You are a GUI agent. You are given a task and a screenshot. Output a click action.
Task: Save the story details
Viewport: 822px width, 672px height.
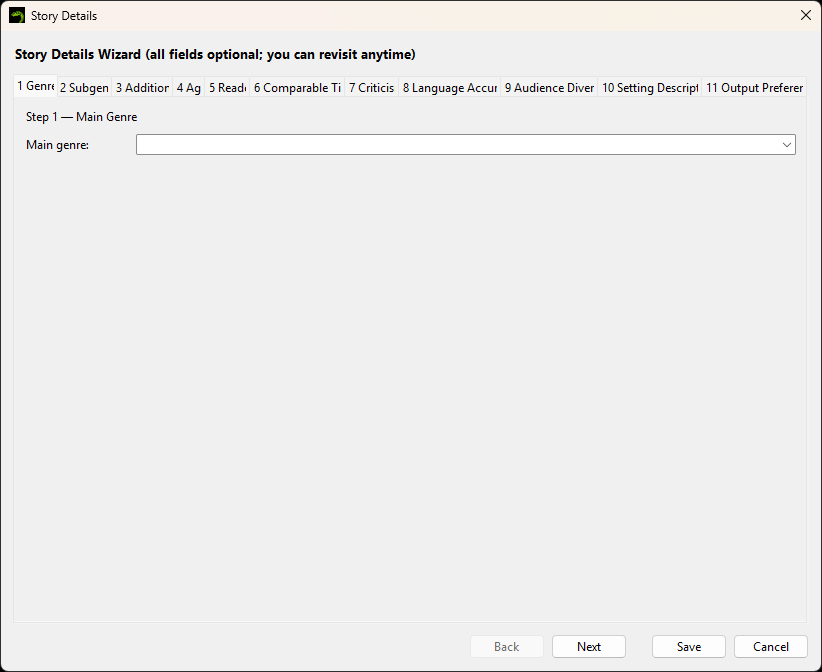click(688, 646)
